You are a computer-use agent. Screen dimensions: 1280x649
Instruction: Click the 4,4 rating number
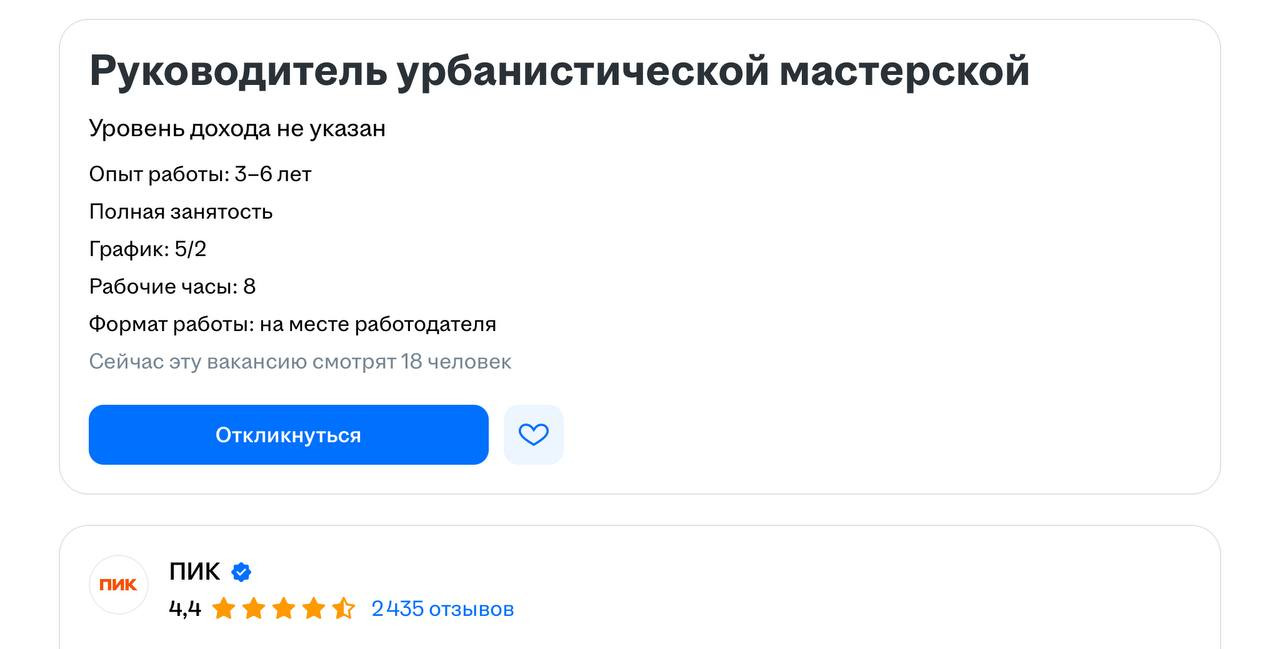[x=185, y=608]
